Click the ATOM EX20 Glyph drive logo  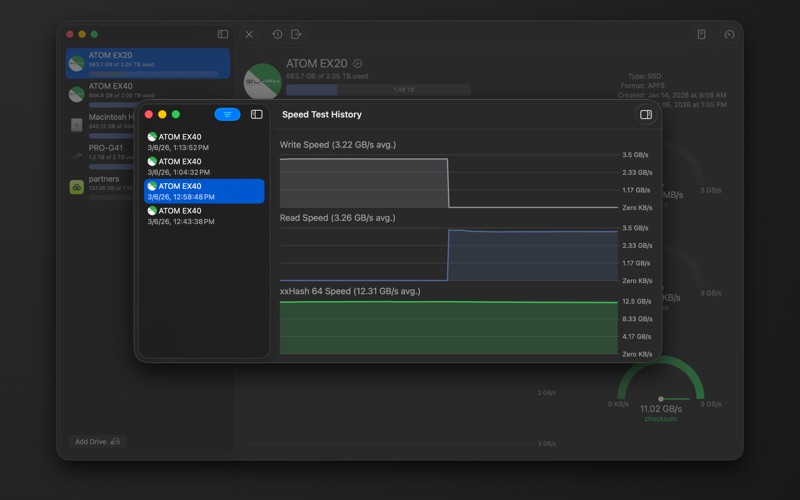[x=263, y=81]
